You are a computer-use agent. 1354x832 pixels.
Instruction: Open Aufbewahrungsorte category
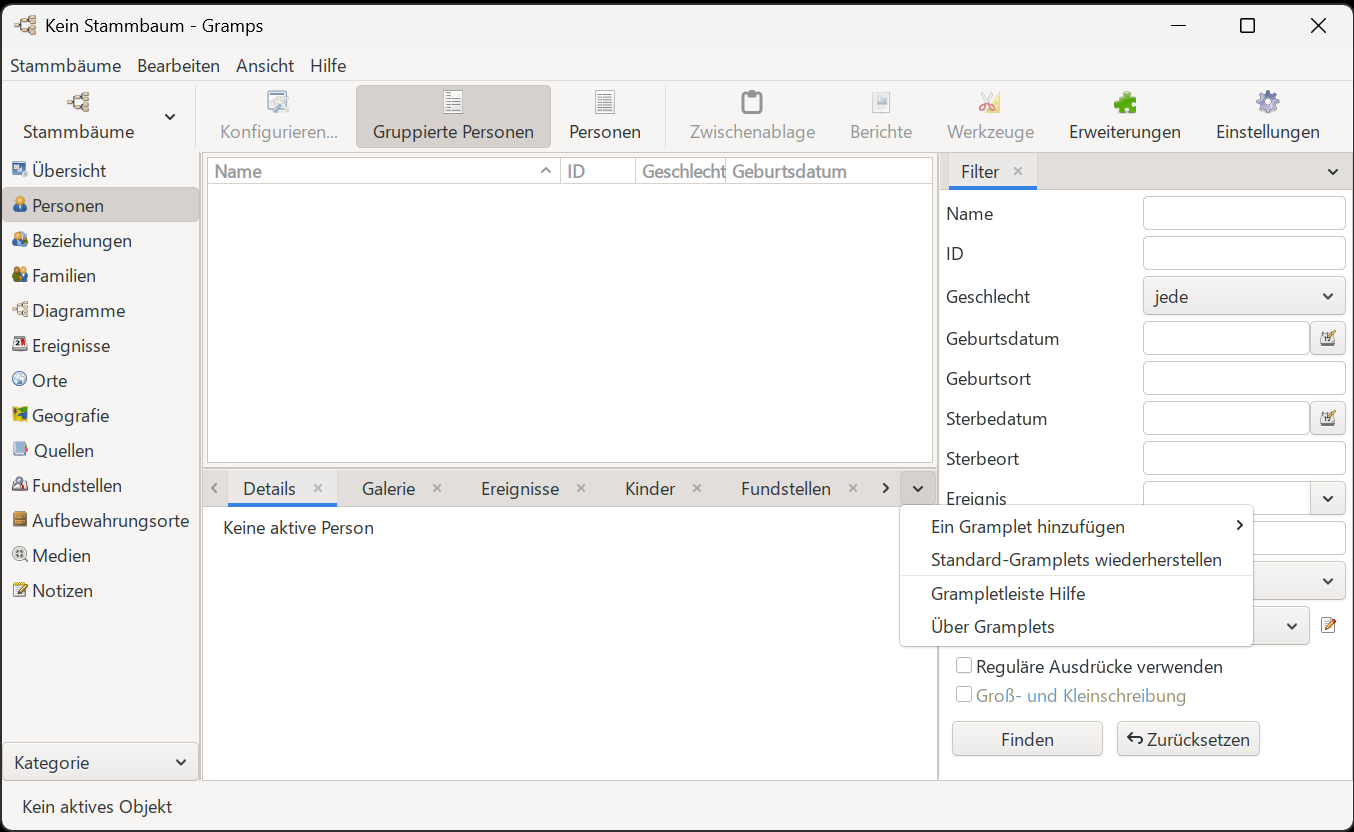point(100,520)
